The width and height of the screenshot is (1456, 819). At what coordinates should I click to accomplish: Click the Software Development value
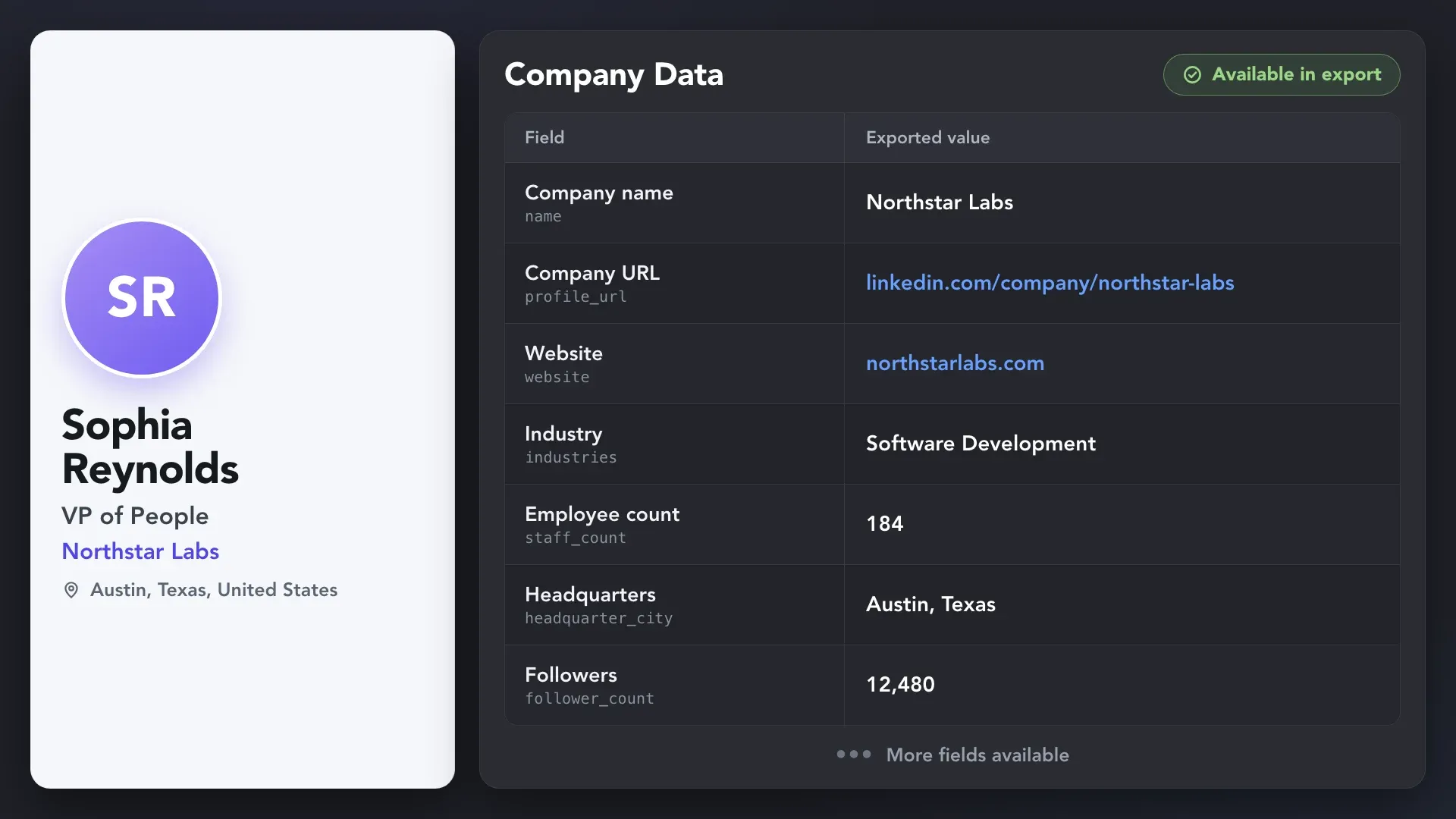tap(981, 444)
